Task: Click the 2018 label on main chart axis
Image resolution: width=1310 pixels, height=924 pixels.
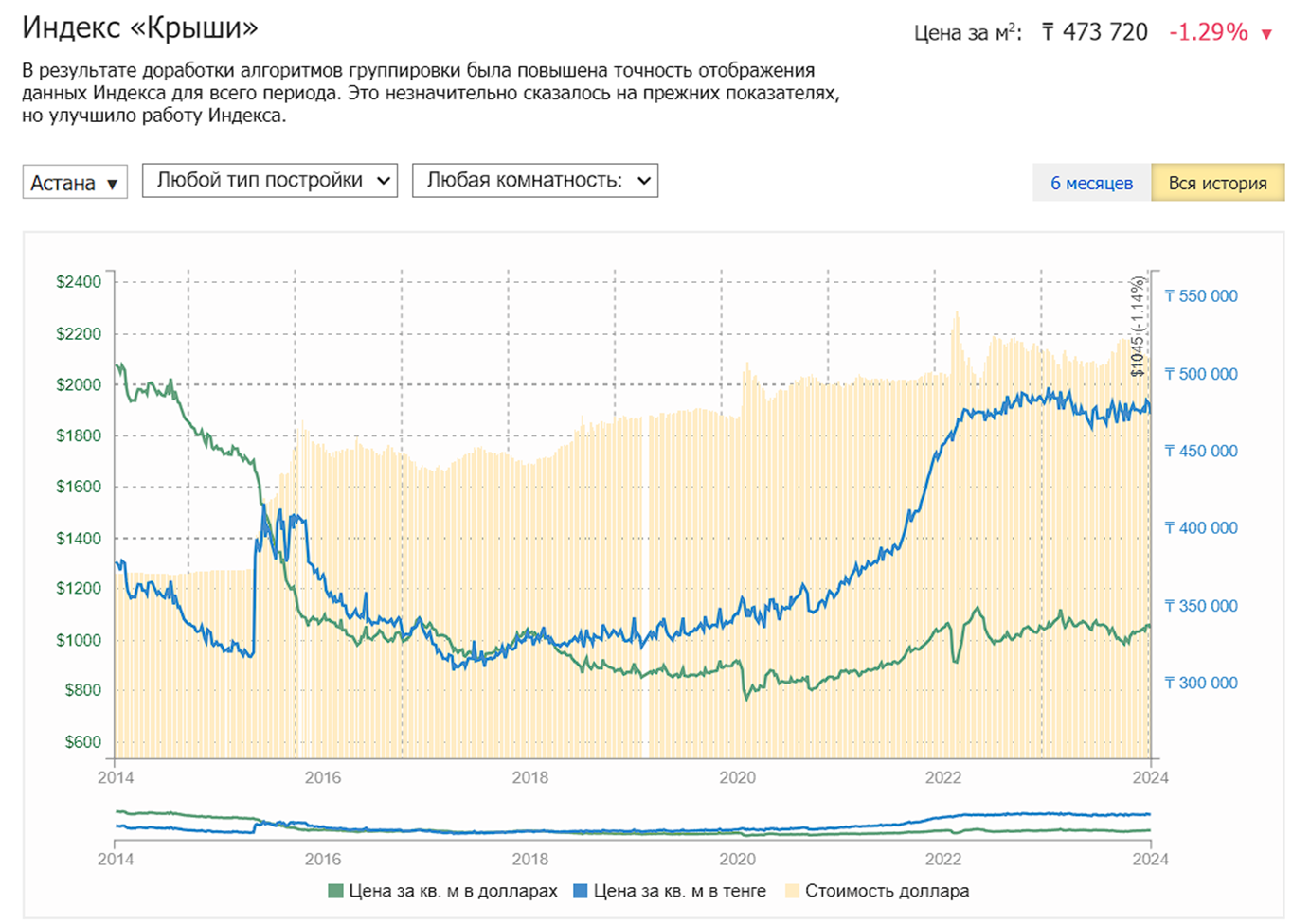Action: pos(529,777)
